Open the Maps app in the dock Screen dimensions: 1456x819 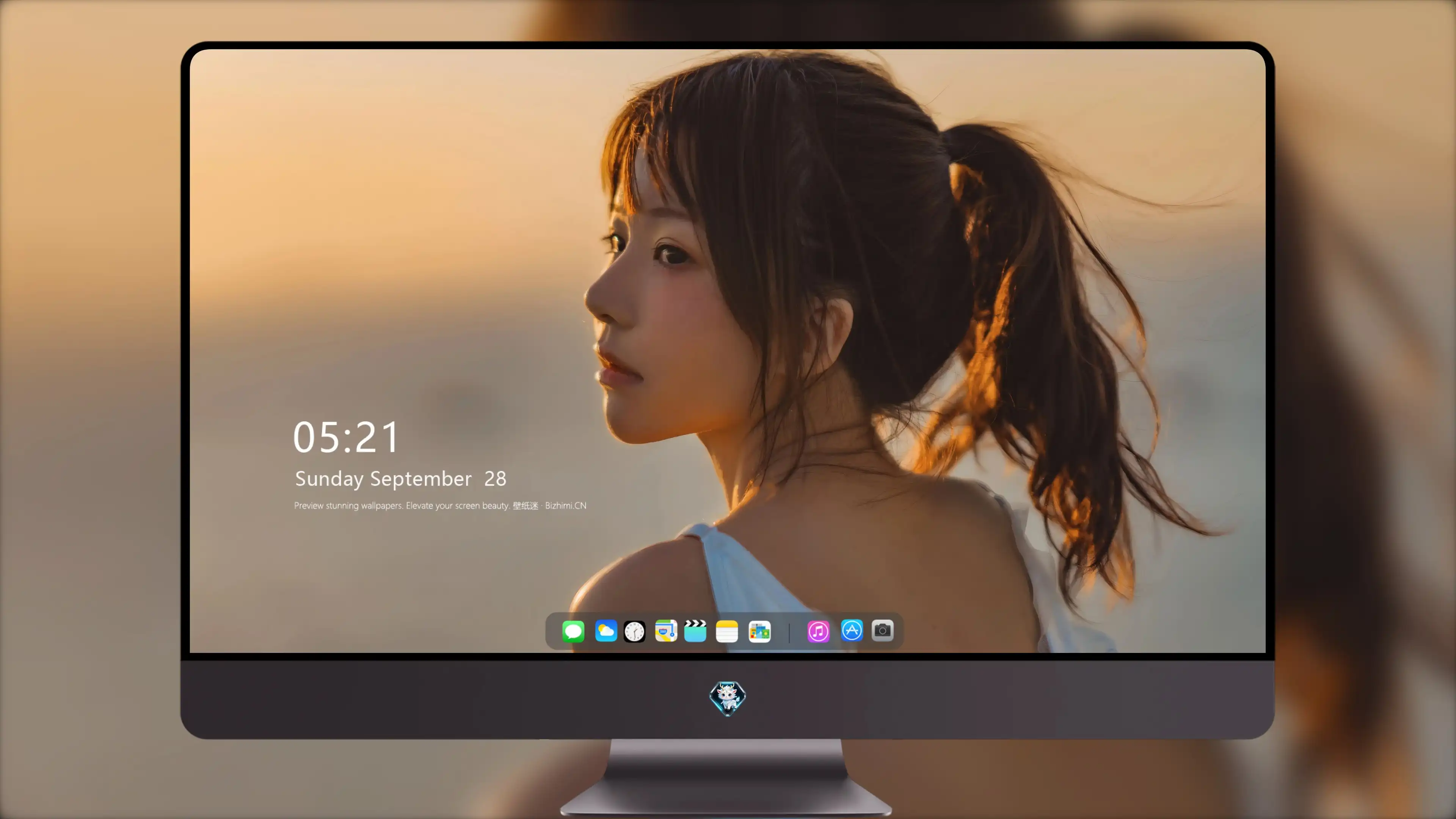pos(666,631)
